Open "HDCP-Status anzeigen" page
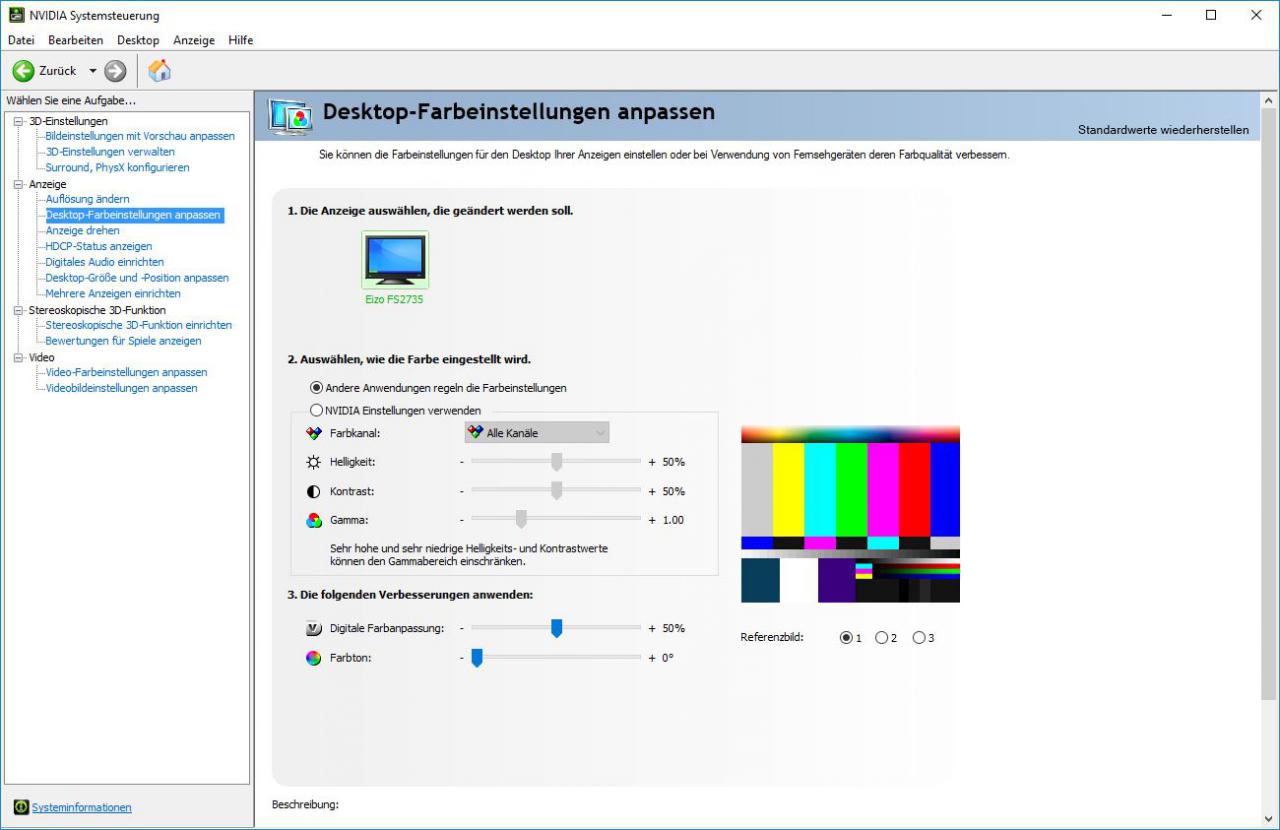 [x=99, y=246]
